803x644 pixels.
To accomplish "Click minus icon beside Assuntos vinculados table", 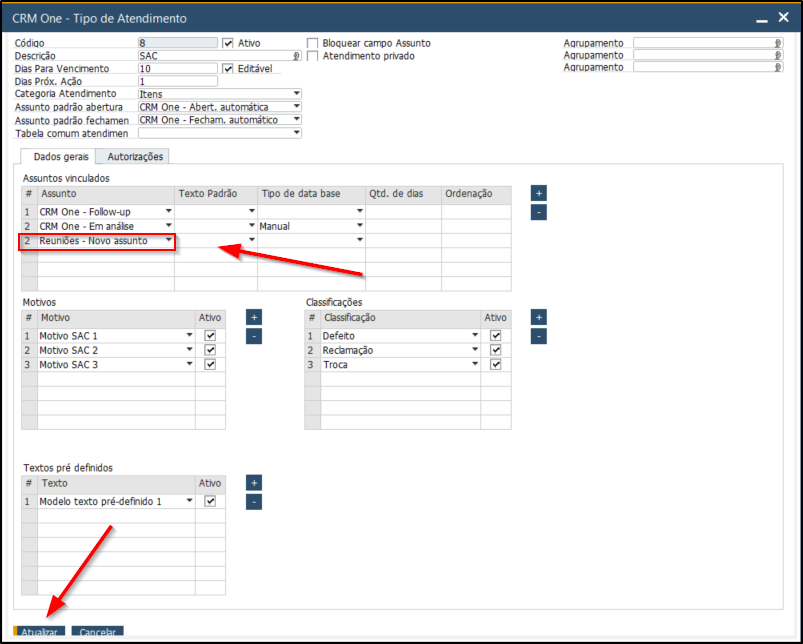I will (539, 212).
